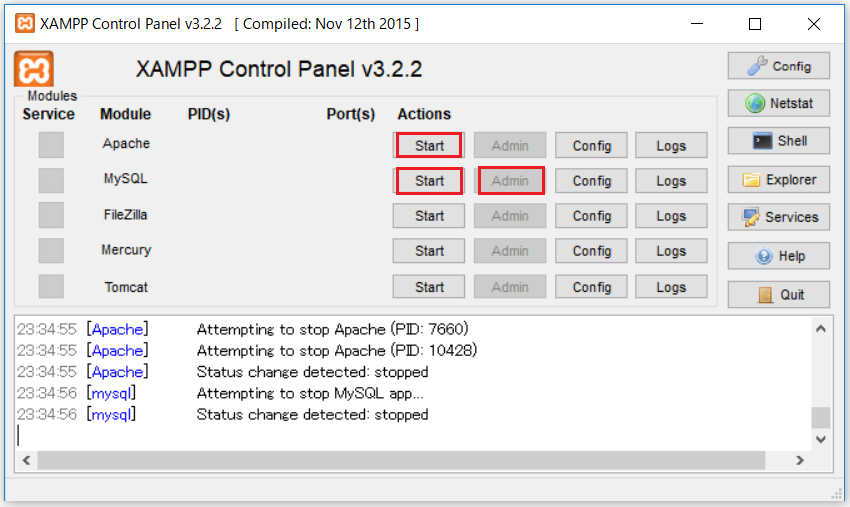Start the Mercury module
This screenshot has width=850, height=507.
pyautogui.click(x=429, y=251)
